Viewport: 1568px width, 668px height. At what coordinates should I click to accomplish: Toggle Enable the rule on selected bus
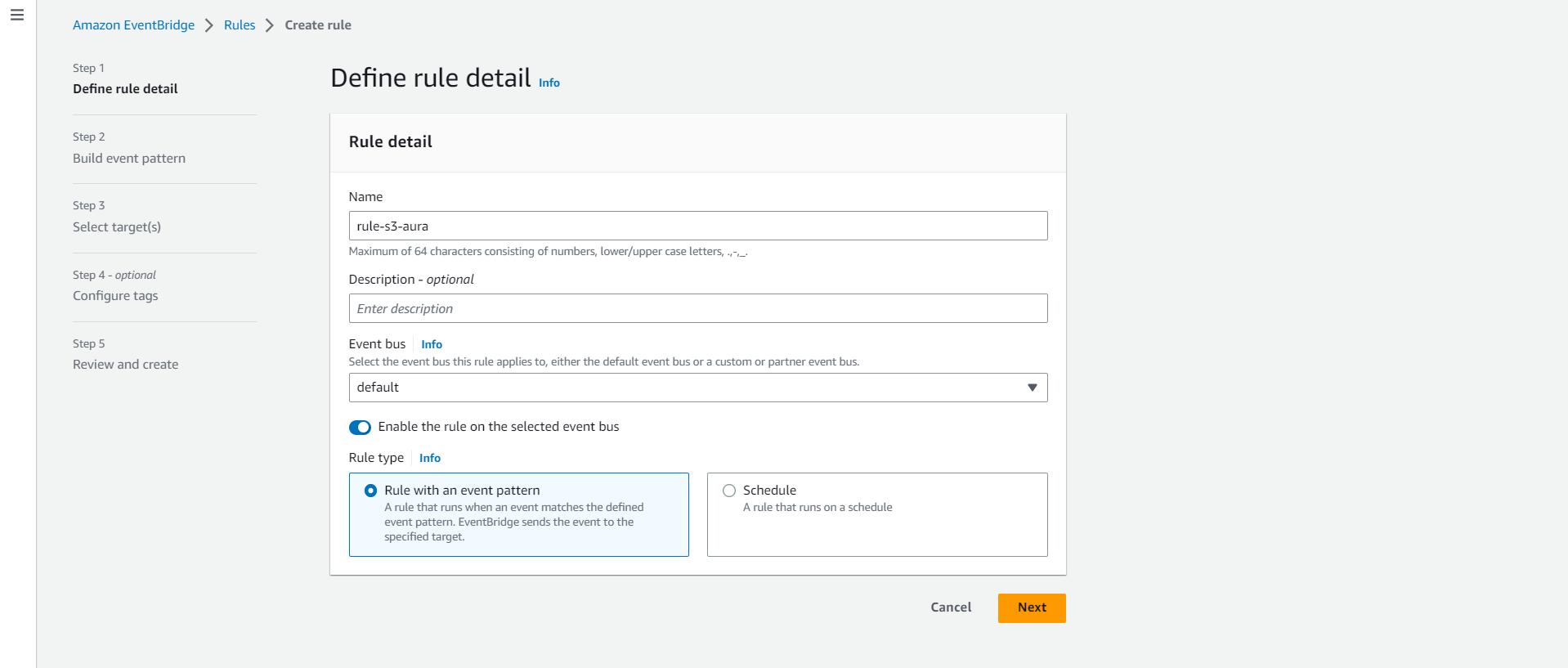coord(360,428)
